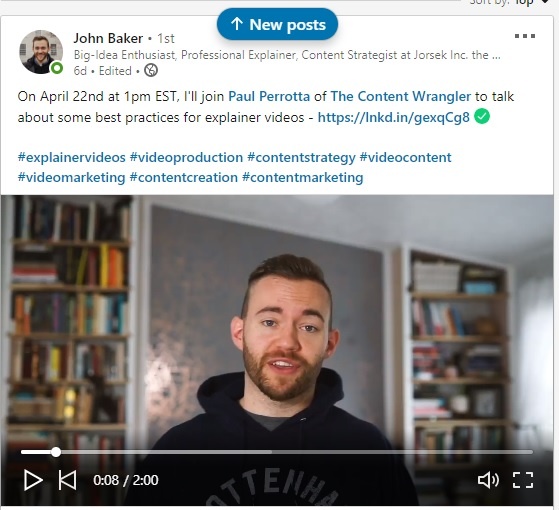559x510 pixels.
Task: Open the #contentstrategy hashtag
Action: (301, 158)
